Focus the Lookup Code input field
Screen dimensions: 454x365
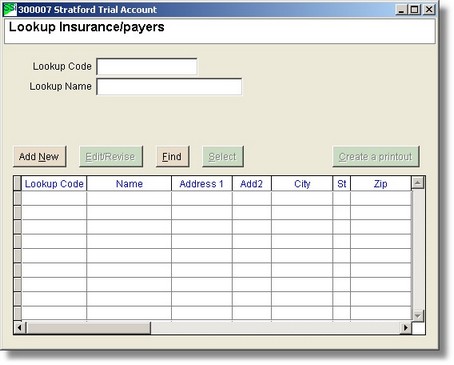point(147,67)
